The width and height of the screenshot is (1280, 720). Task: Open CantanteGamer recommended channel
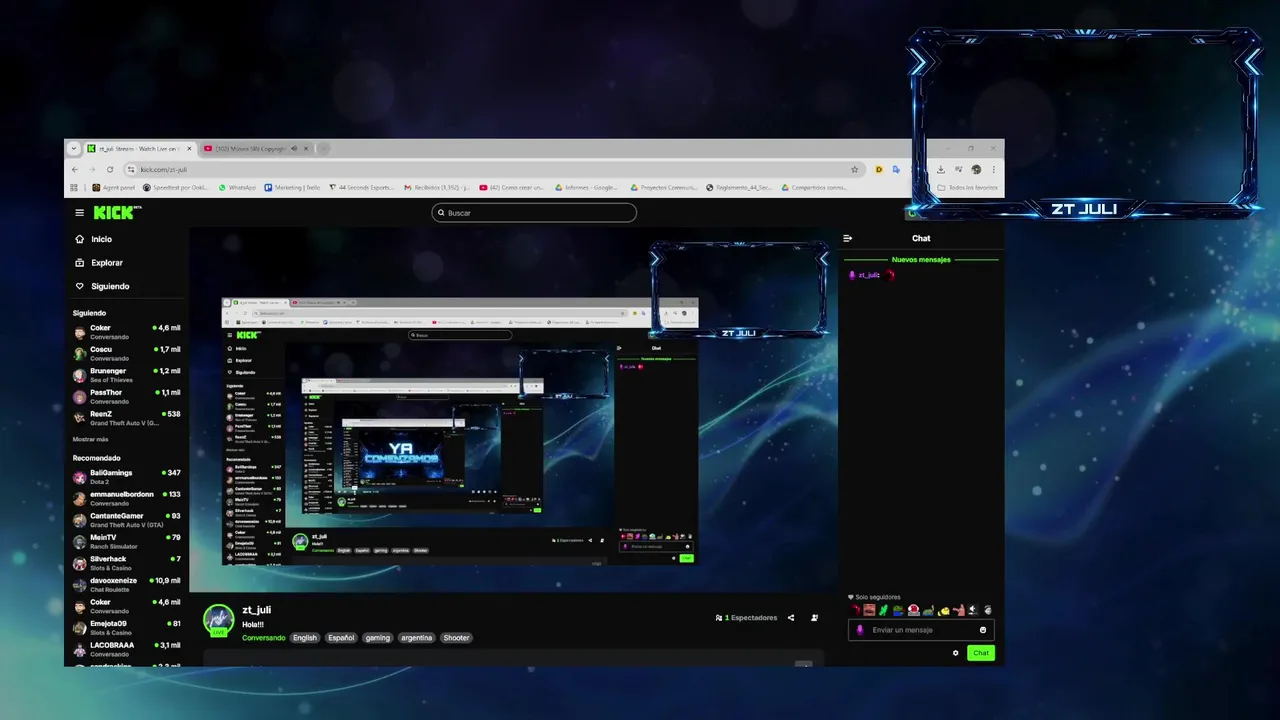(127, 520)
